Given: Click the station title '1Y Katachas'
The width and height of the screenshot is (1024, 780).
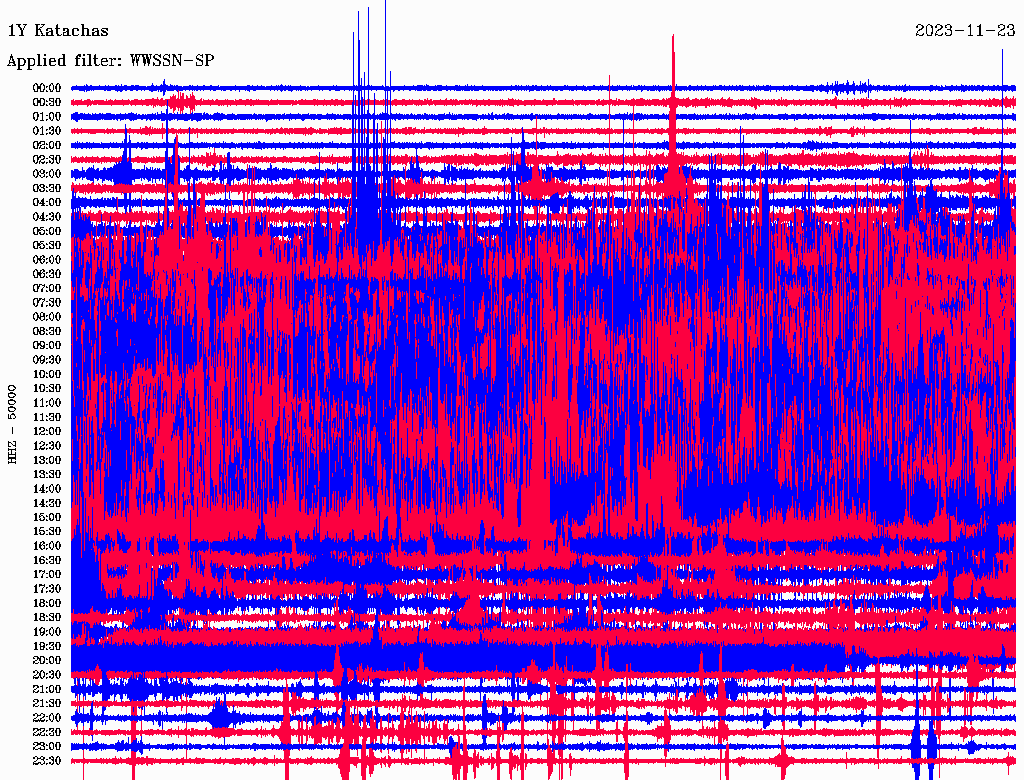Looking at the screenshot, I should pos(57,31).
